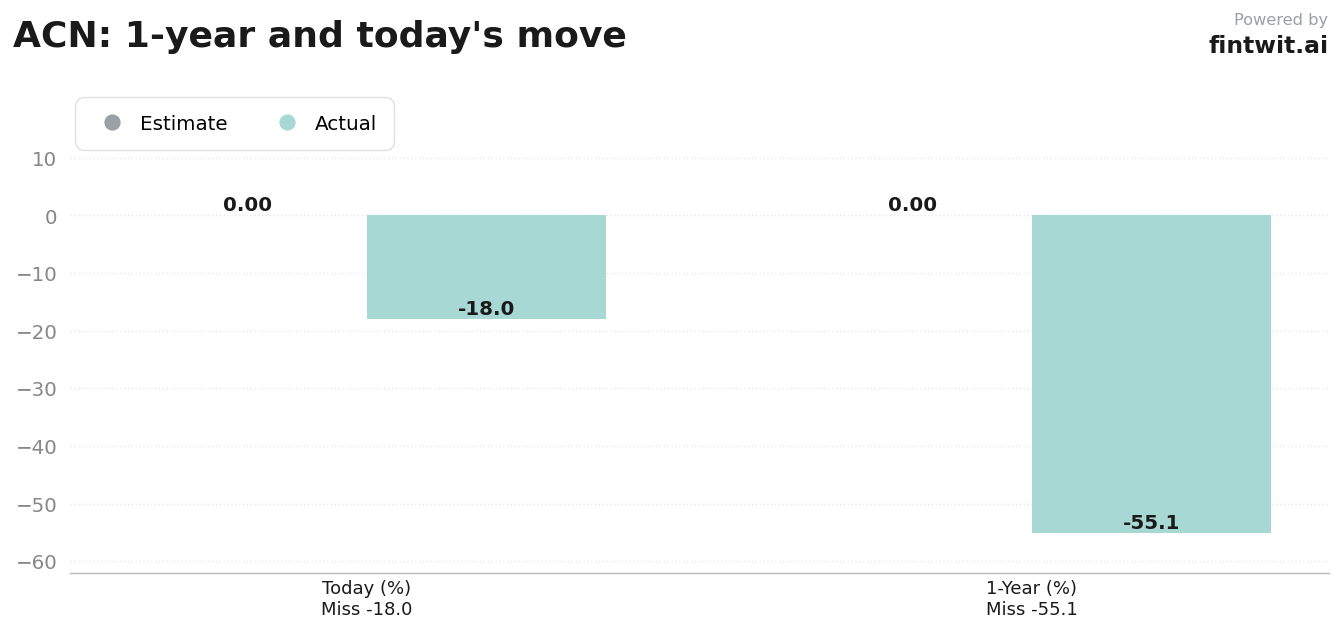Image resolution: width=1341 pixels, height=631 pixels.
Task: Toggle the Estimate legend label
Action: [184, 124]
